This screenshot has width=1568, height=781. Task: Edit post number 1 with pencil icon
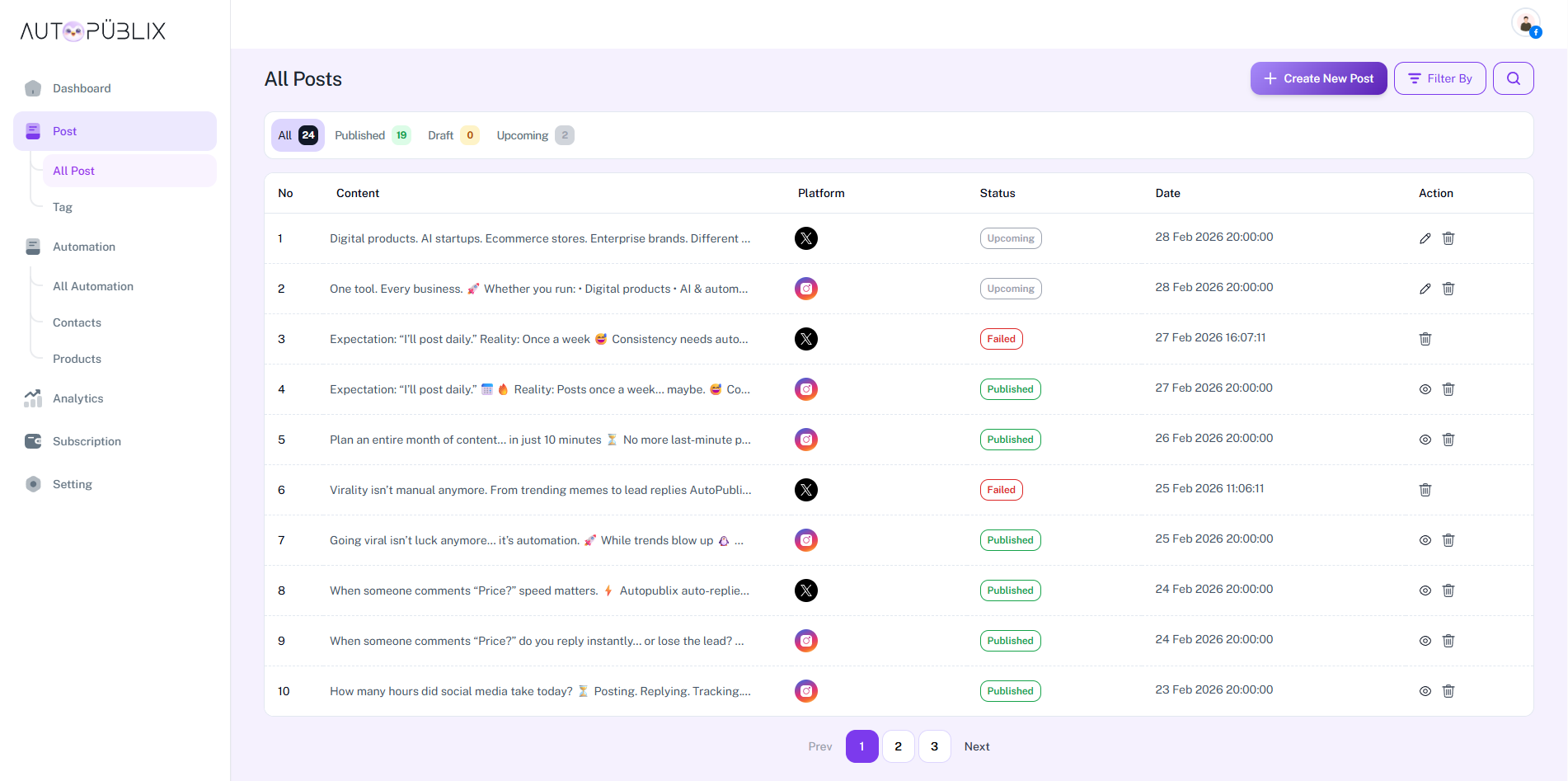[x=1425, y=238]
